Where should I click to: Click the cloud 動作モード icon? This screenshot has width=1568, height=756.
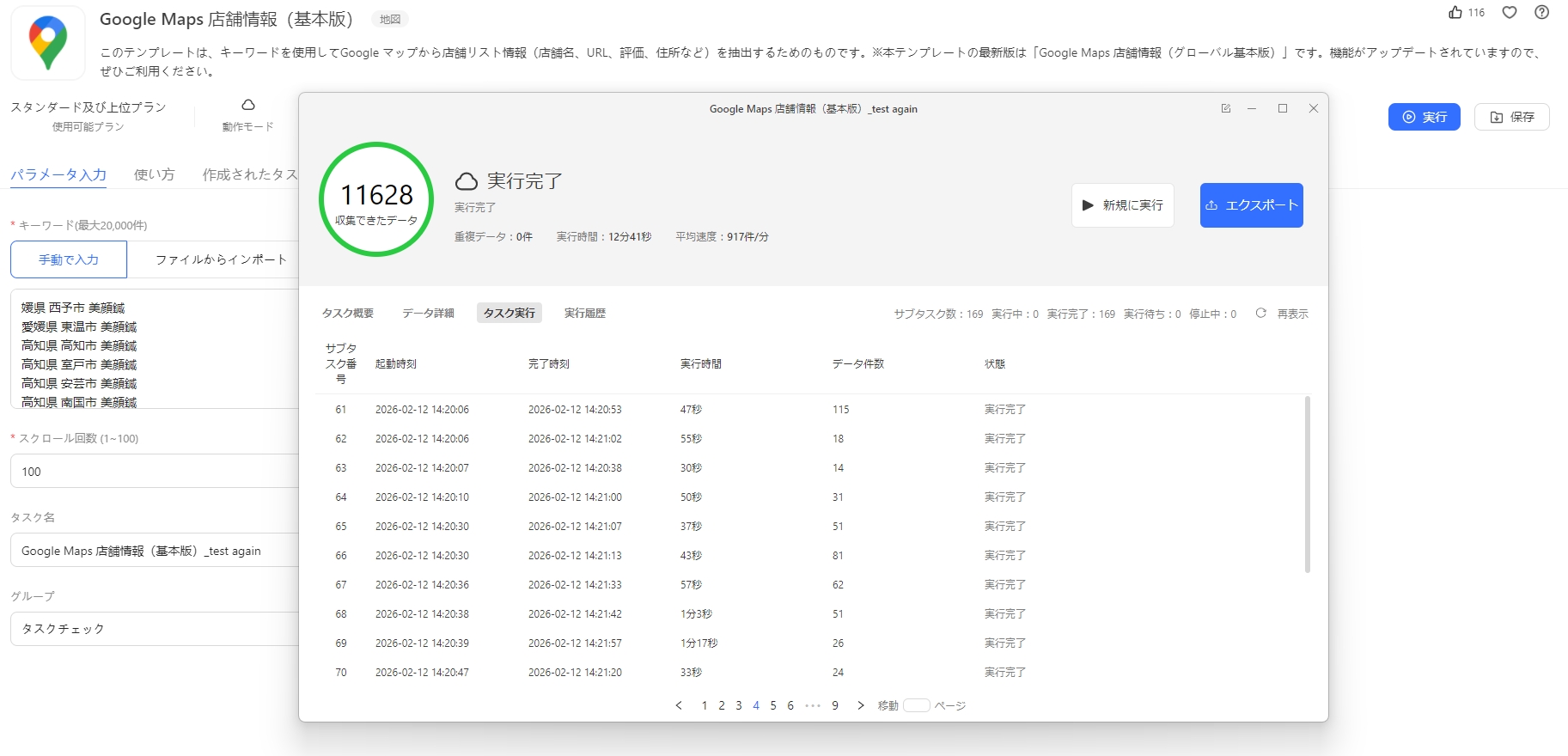248,105
